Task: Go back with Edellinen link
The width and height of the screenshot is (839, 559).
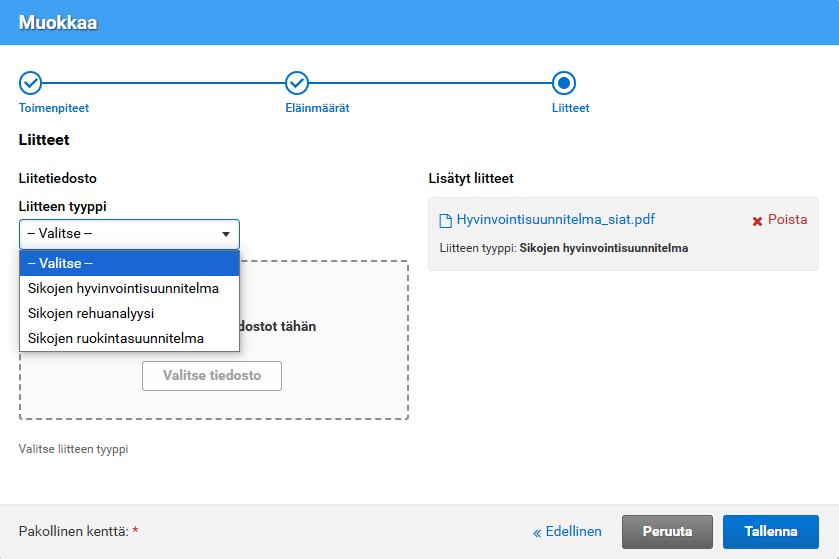Action: pyautogui.click(x=573, y=532)
